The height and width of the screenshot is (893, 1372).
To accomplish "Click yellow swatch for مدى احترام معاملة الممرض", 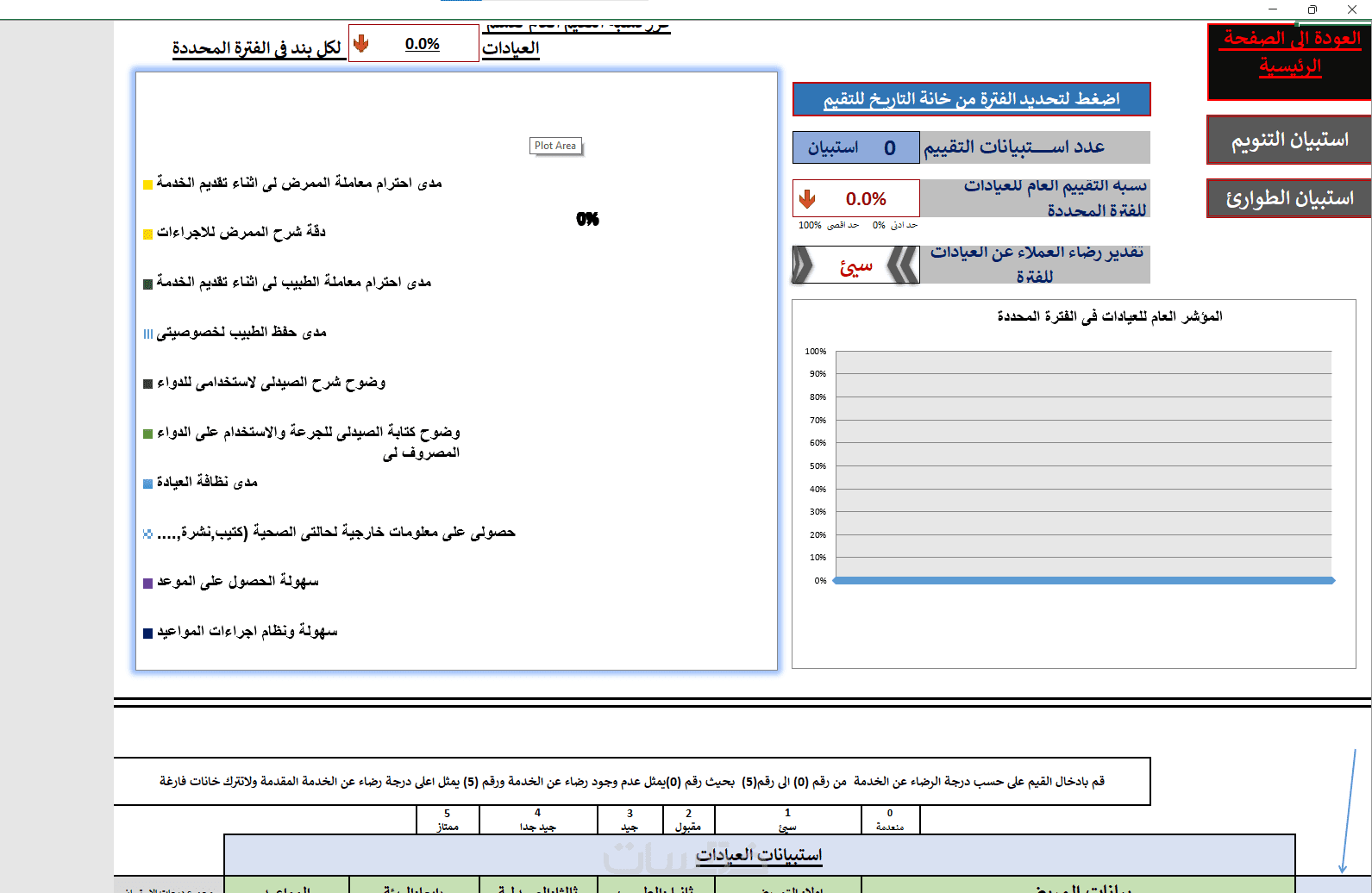I will coord(147,184).
